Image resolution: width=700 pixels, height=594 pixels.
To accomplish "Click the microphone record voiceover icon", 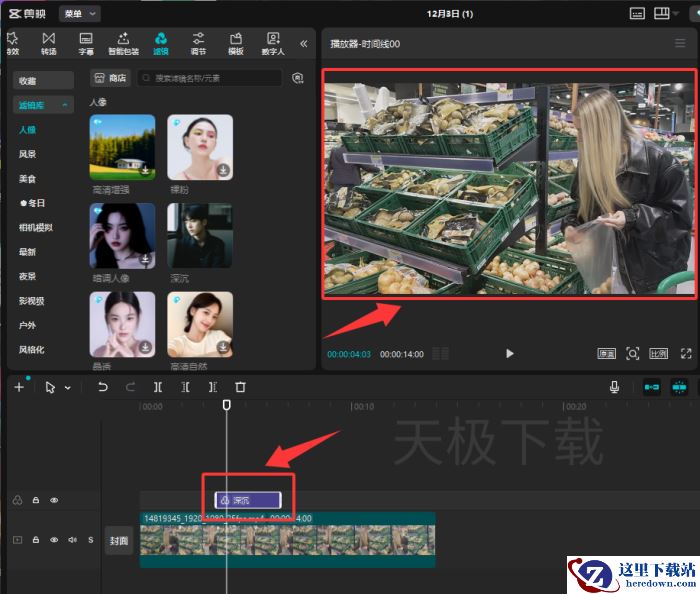I will pyautogui.click(x=614, y=387).
